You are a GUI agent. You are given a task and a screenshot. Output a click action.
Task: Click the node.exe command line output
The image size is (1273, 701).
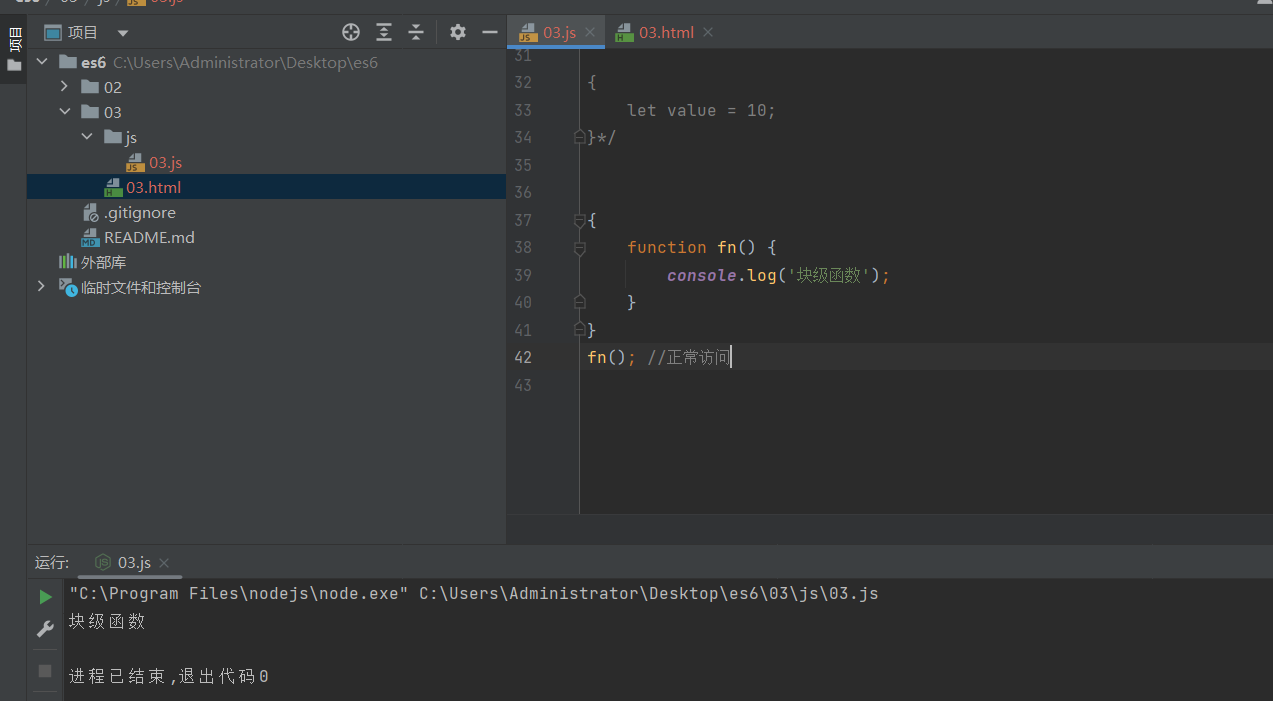(x=474, y=593)
